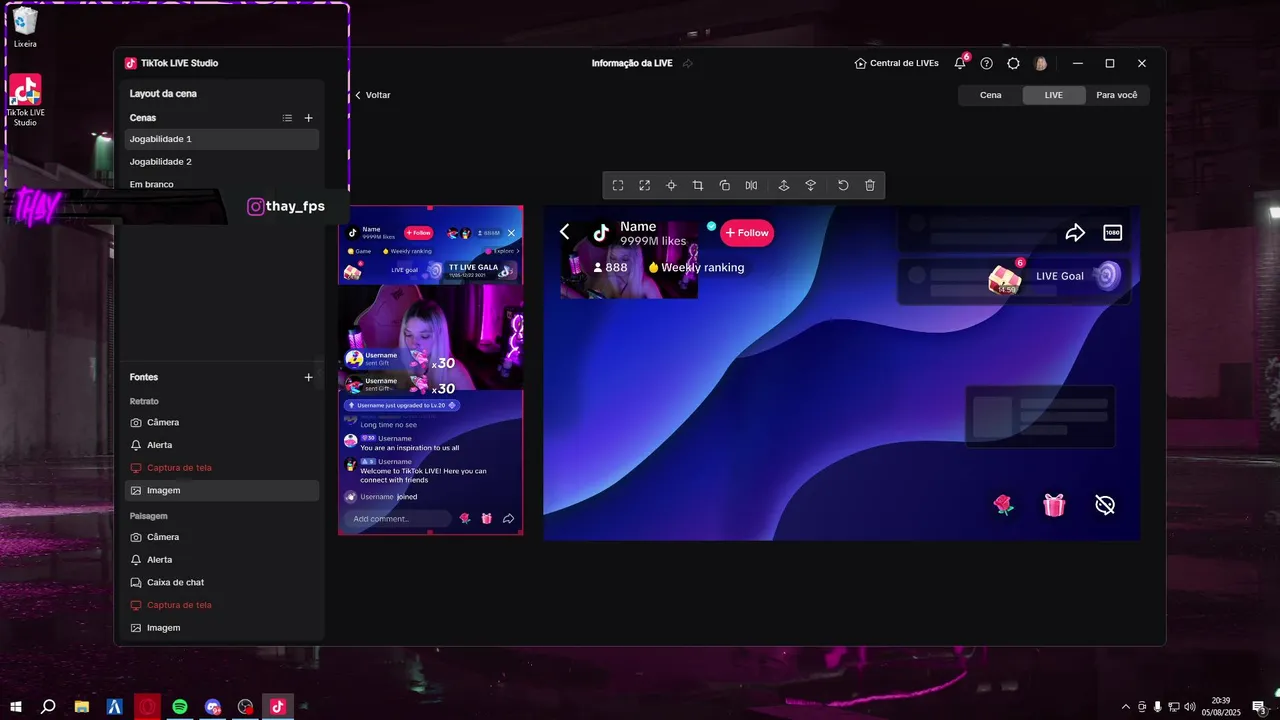Select Alerta source under Paisagem
The image size is (1280, 720).
click(x=222, y=560)
